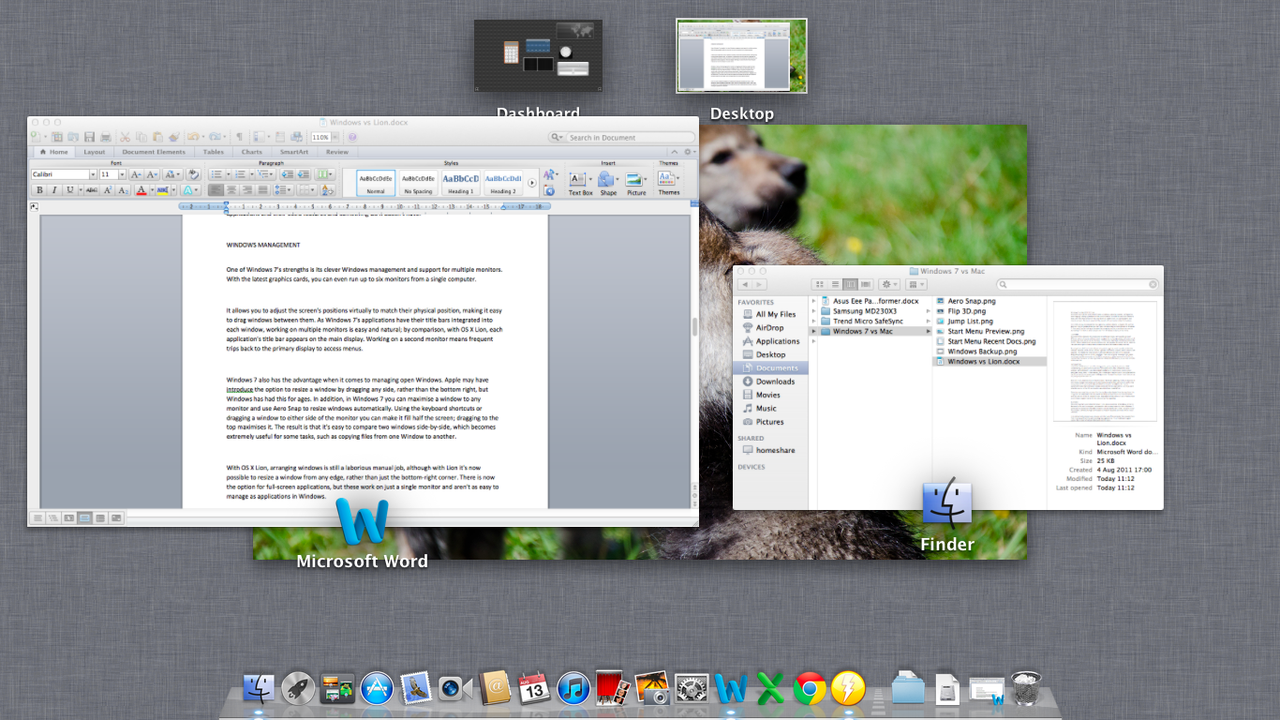Open the Finder action gear dropdown
This screenshot has height=720, width=1280.
889,284
